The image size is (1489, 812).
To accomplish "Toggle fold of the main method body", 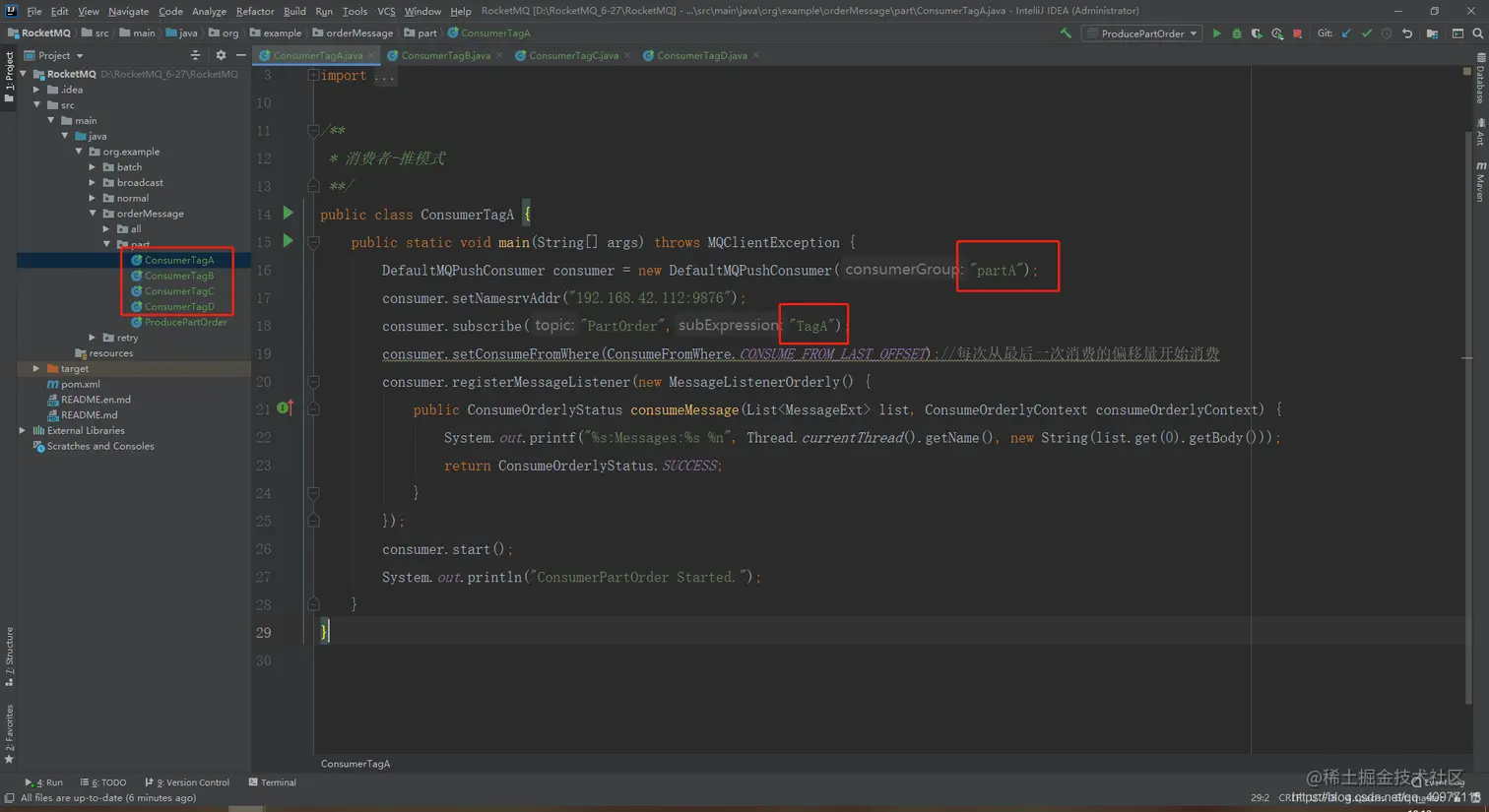I will 313,242.
